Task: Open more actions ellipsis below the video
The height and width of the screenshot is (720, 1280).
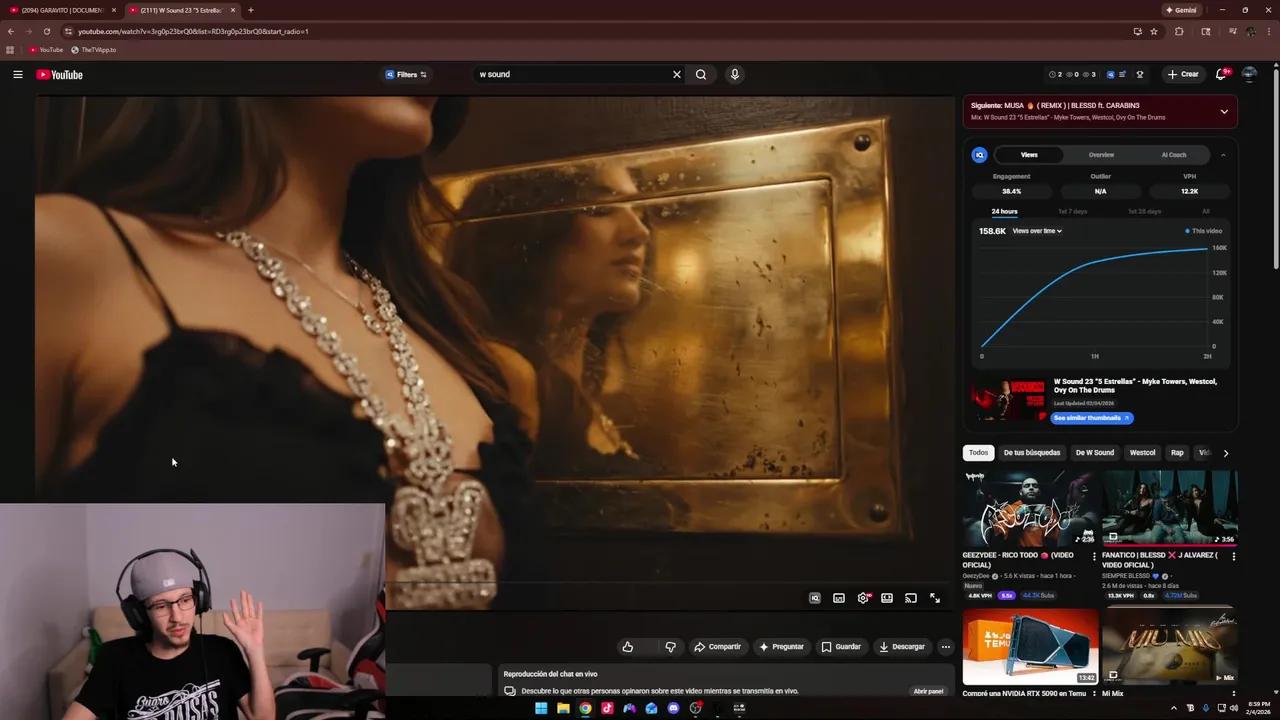Action: pyautogui.click(x=945, y=647)
